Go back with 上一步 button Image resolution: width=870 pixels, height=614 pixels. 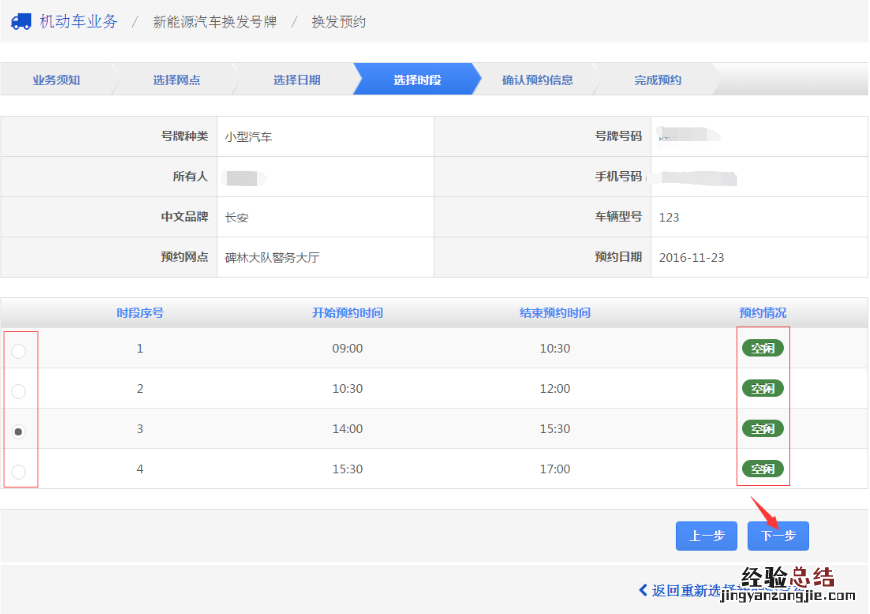706,536
